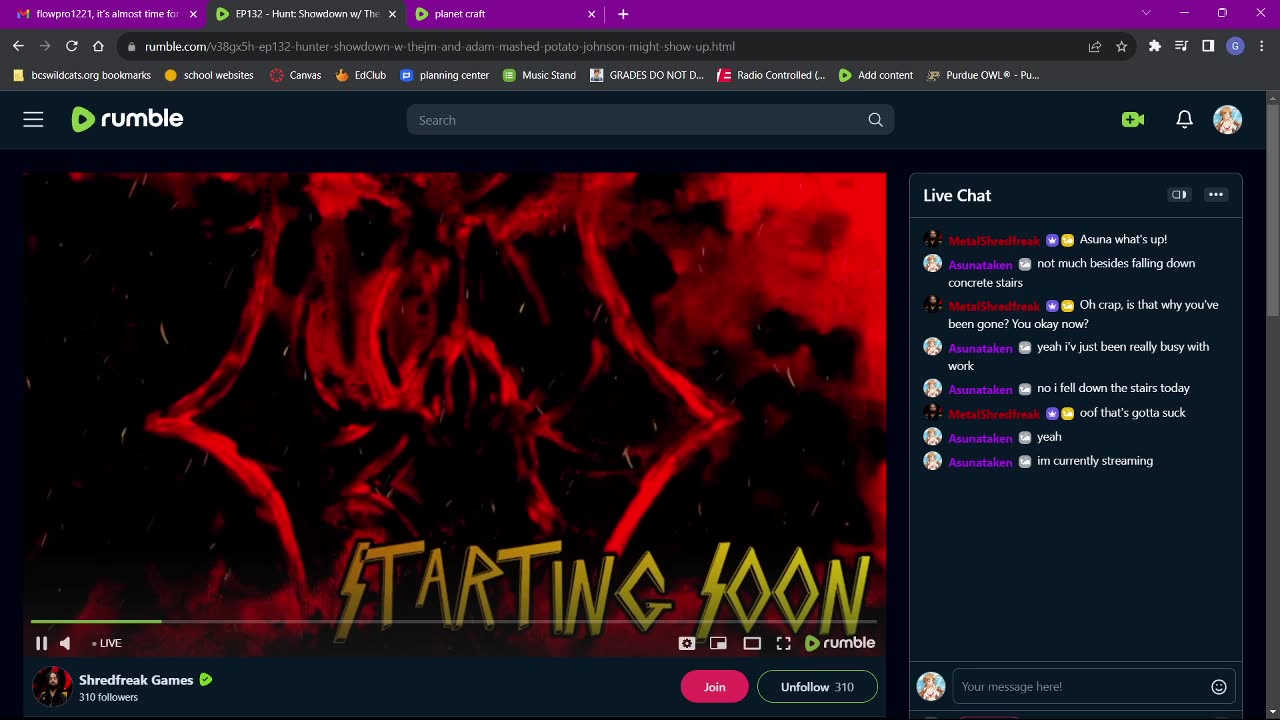Click the chat message 'oof that's gotta suck'
The width and height of the screenshot is (1280, 720).
pos(1132,413)
